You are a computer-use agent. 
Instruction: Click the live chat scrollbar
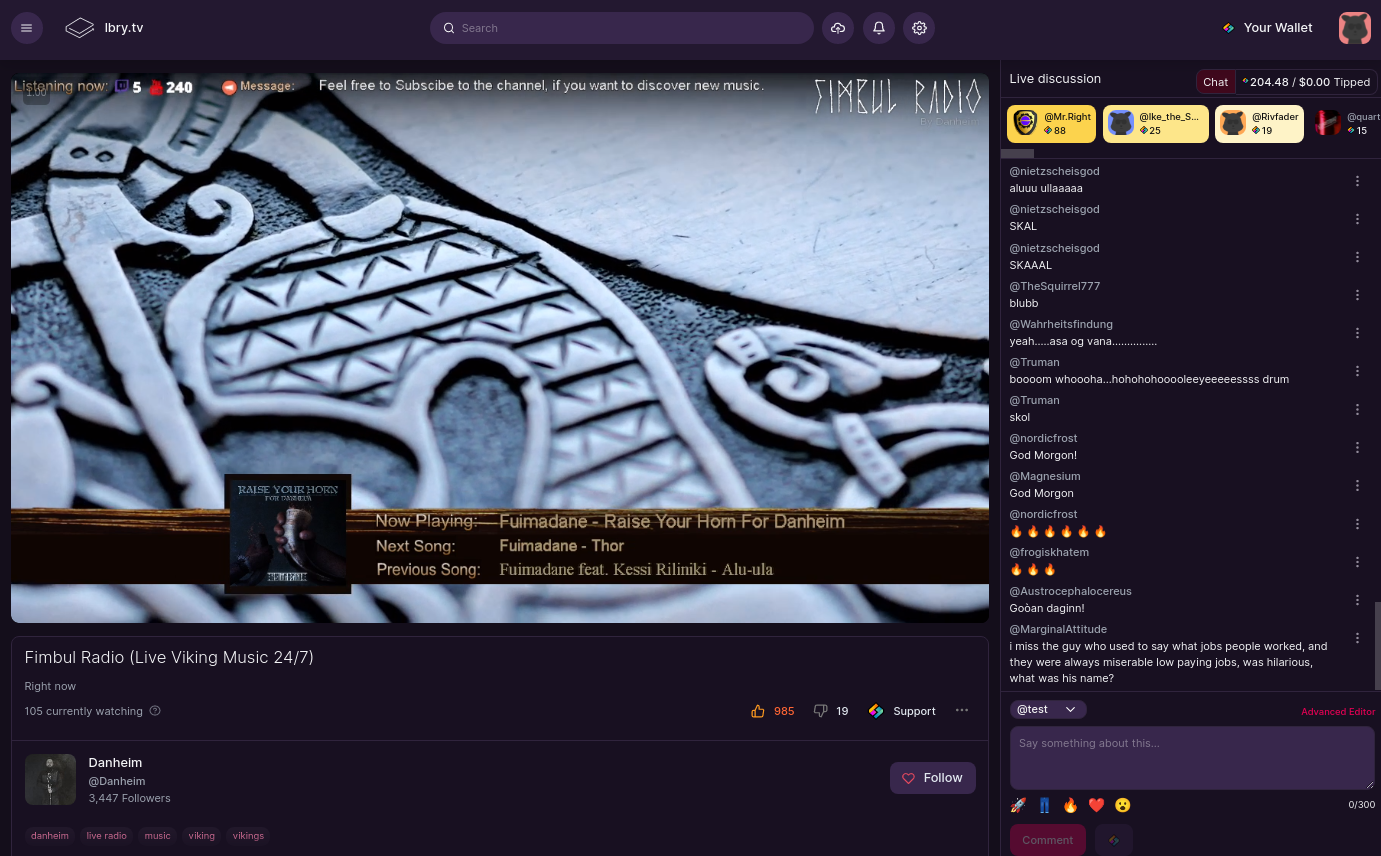click(1377, 645)
